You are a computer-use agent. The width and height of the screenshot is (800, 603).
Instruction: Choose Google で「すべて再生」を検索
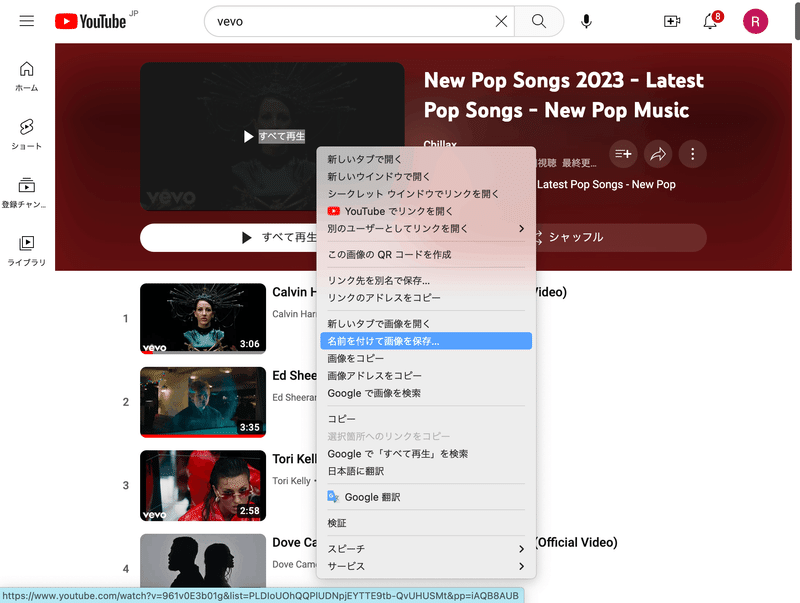click(x=426, y=454)
